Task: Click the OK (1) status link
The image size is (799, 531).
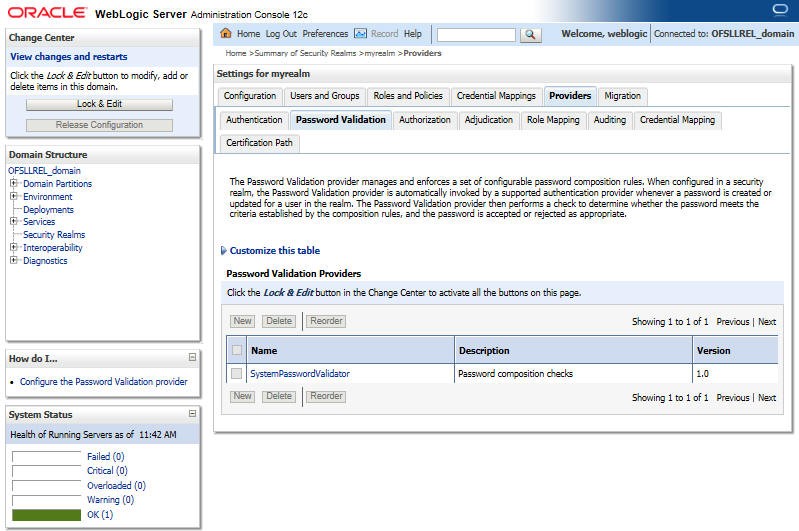Action: click(x=100, y=515)
